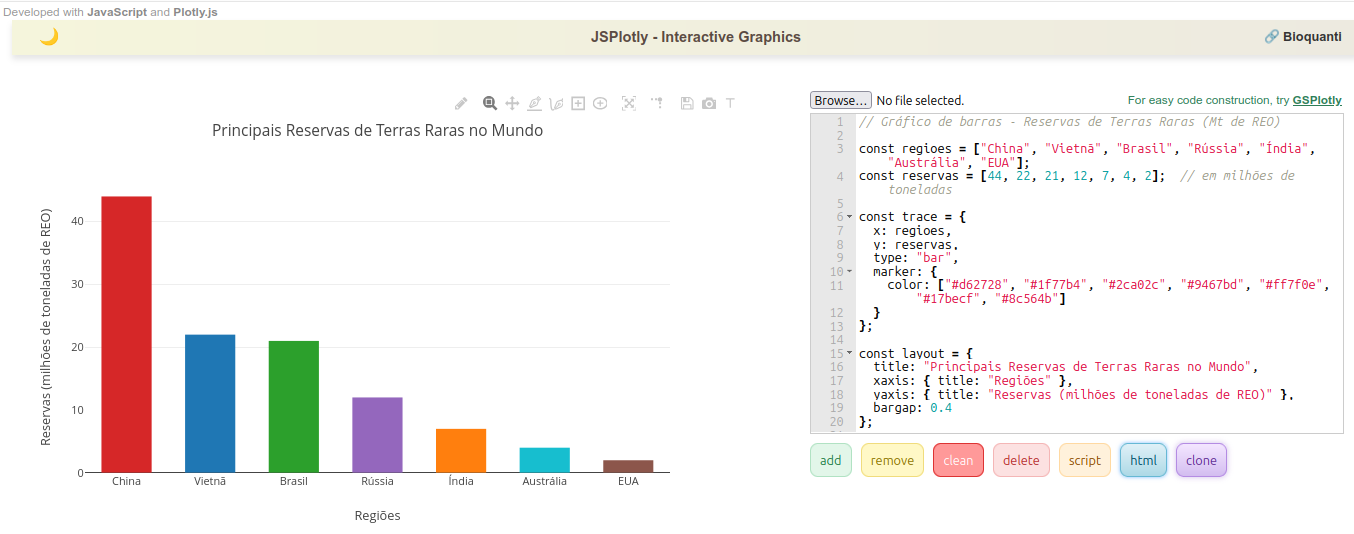Viewport: 1354px width, 534px height.
Task: Click the pencil edit icon above chart
Action: (461, 103)
